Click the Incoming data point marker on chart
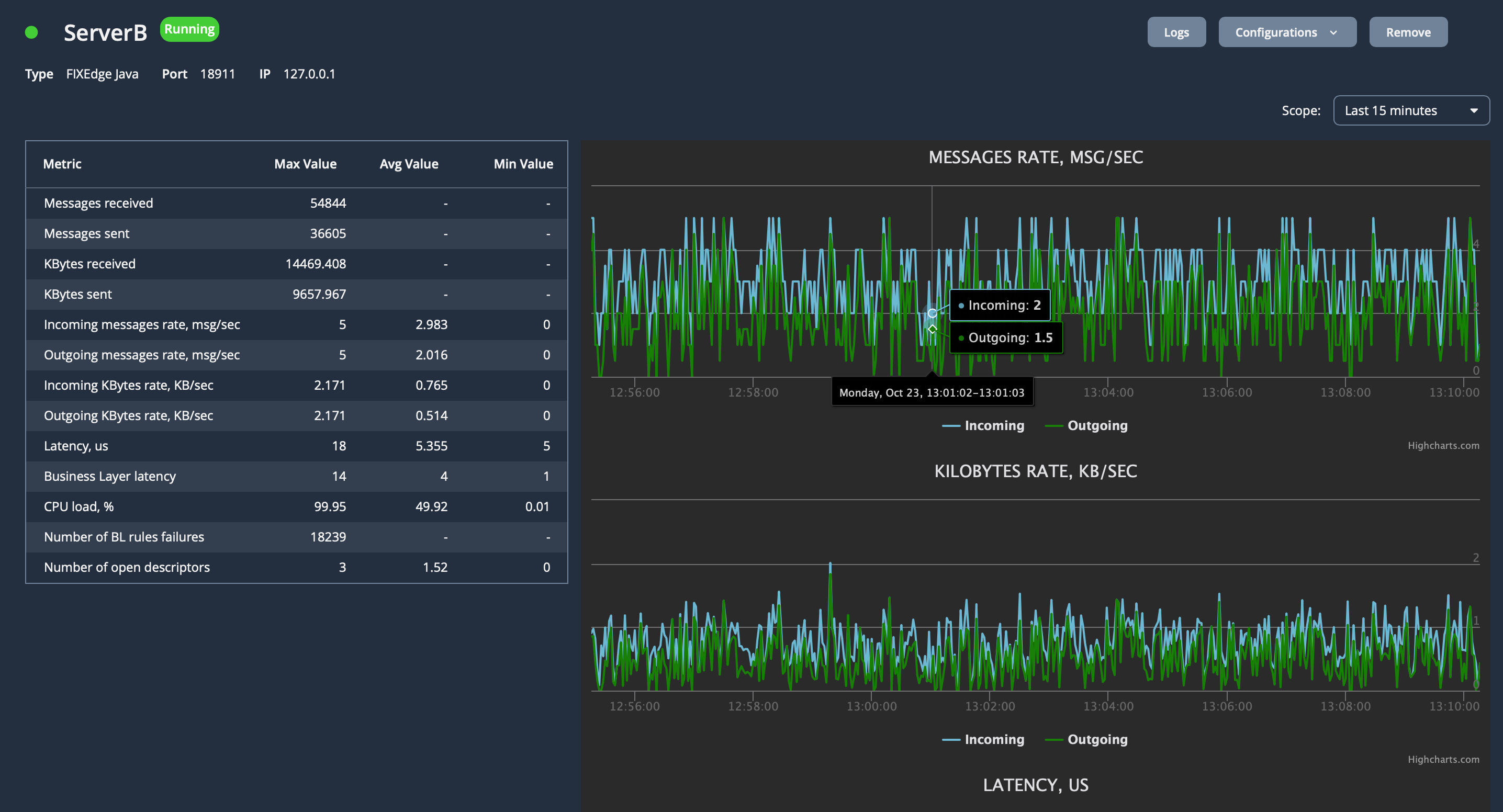Viewport: 1503px width, 812px height. (x=933, y=313)
